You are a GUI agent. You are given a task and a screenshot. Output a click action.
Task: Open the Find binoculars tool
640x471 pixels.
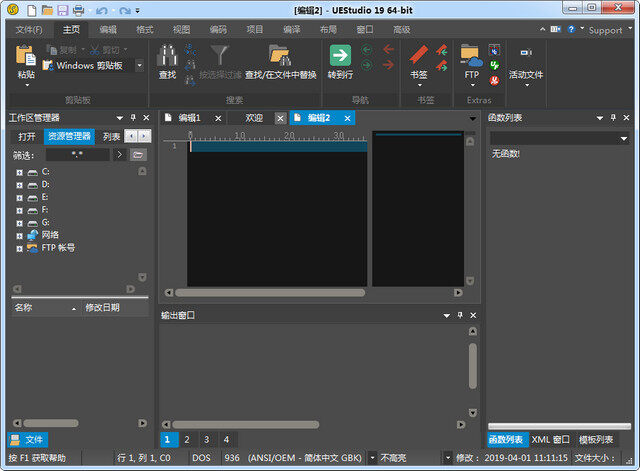pos(167,55)
